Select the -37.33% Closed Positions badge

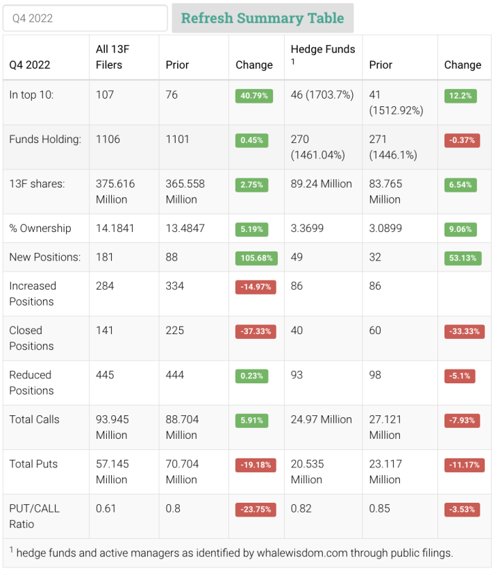click(x=255, y=331)
